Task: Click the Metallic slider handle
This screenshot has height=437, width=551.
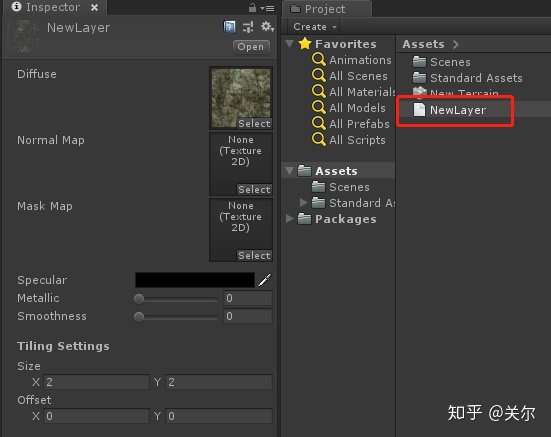Action: [x=139, y=299]
